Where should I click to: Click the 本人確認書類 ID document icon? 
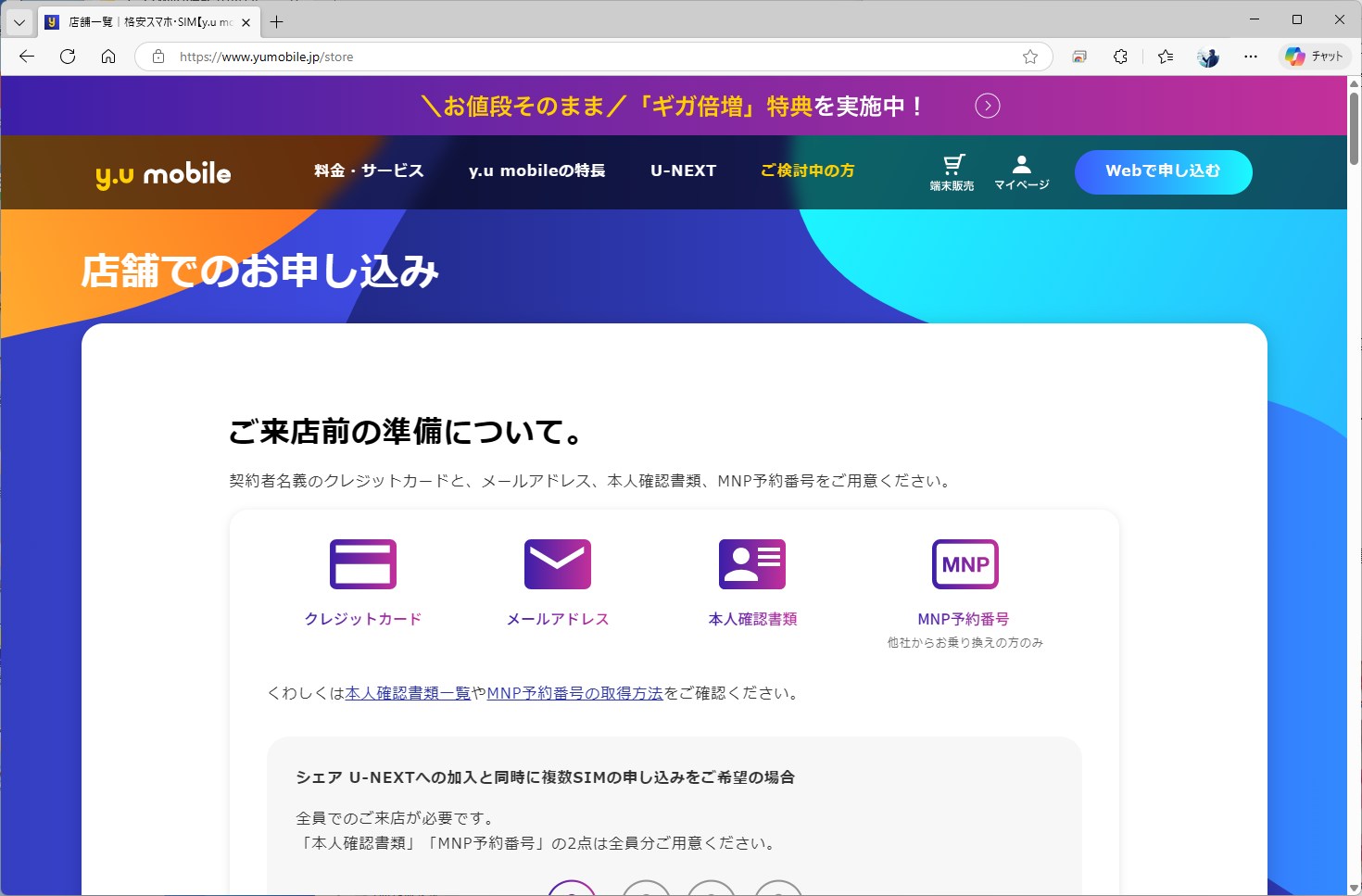click(x=752, y=563)
